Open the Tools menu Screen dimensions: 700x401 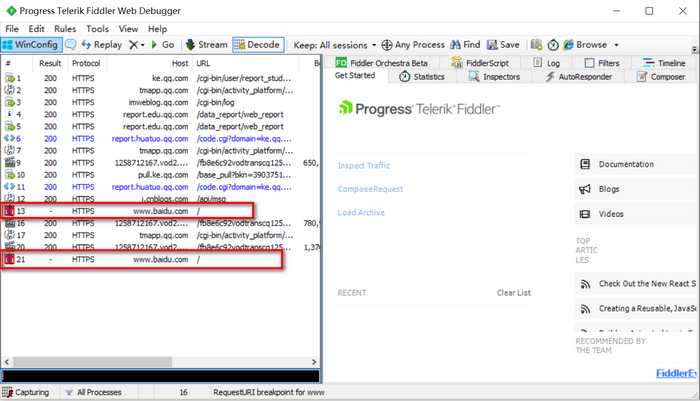(x=97, y=29)
